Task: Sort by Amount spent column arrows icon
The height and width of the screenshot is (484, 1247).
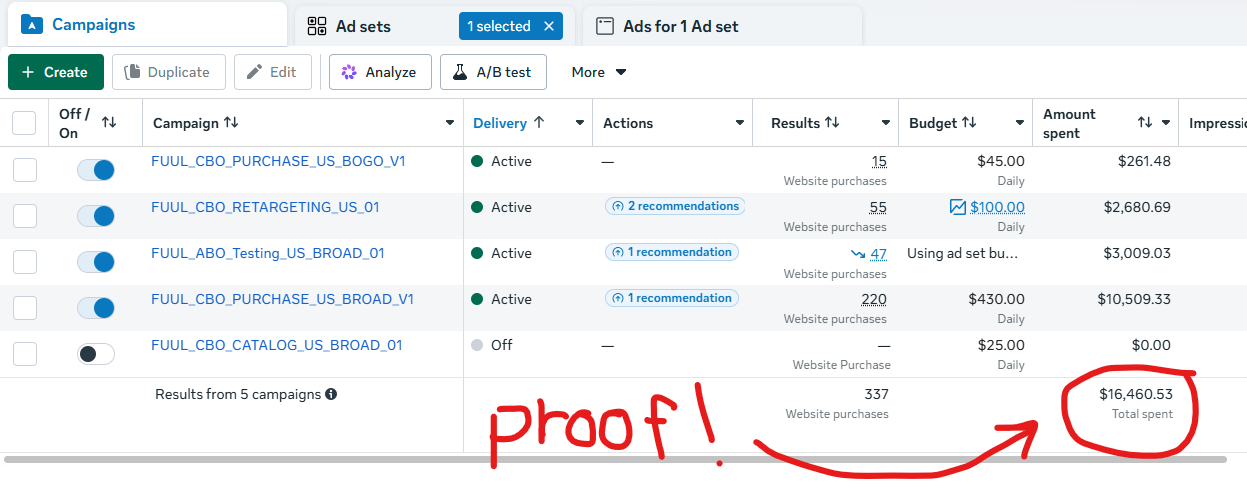Action: click(x=1145, y=122)
